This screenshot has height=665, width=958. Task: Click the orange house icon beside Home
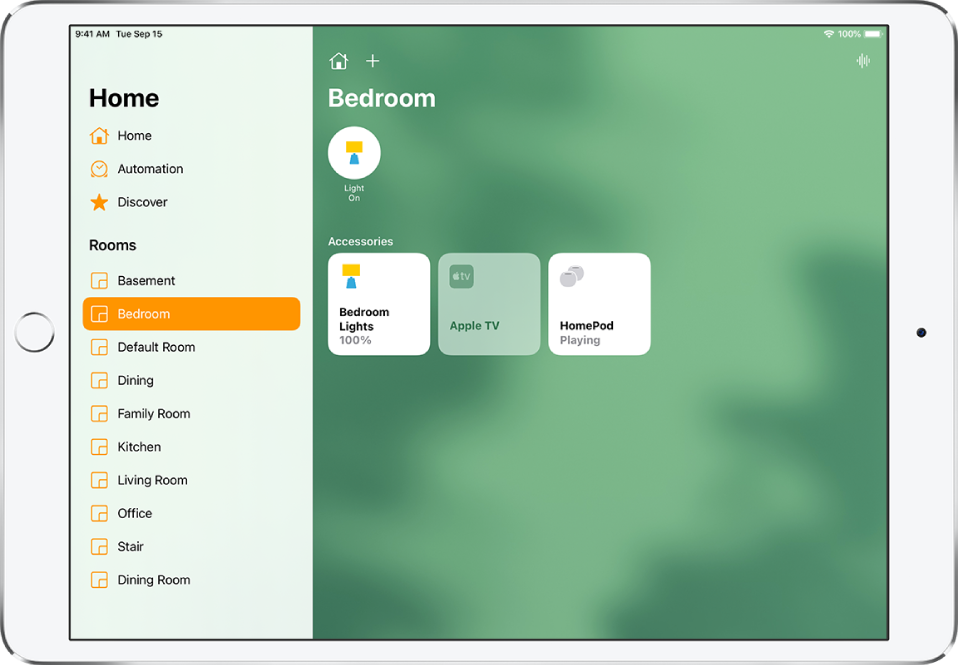click(x=99, y=136)
